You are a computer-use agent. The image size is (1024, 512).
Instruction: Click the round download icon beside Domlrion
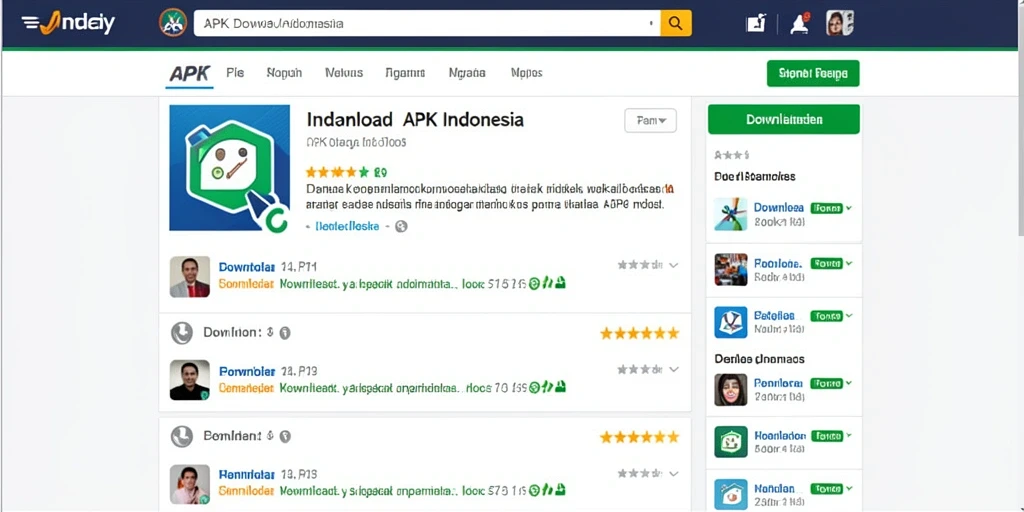(x=182, y=333)
